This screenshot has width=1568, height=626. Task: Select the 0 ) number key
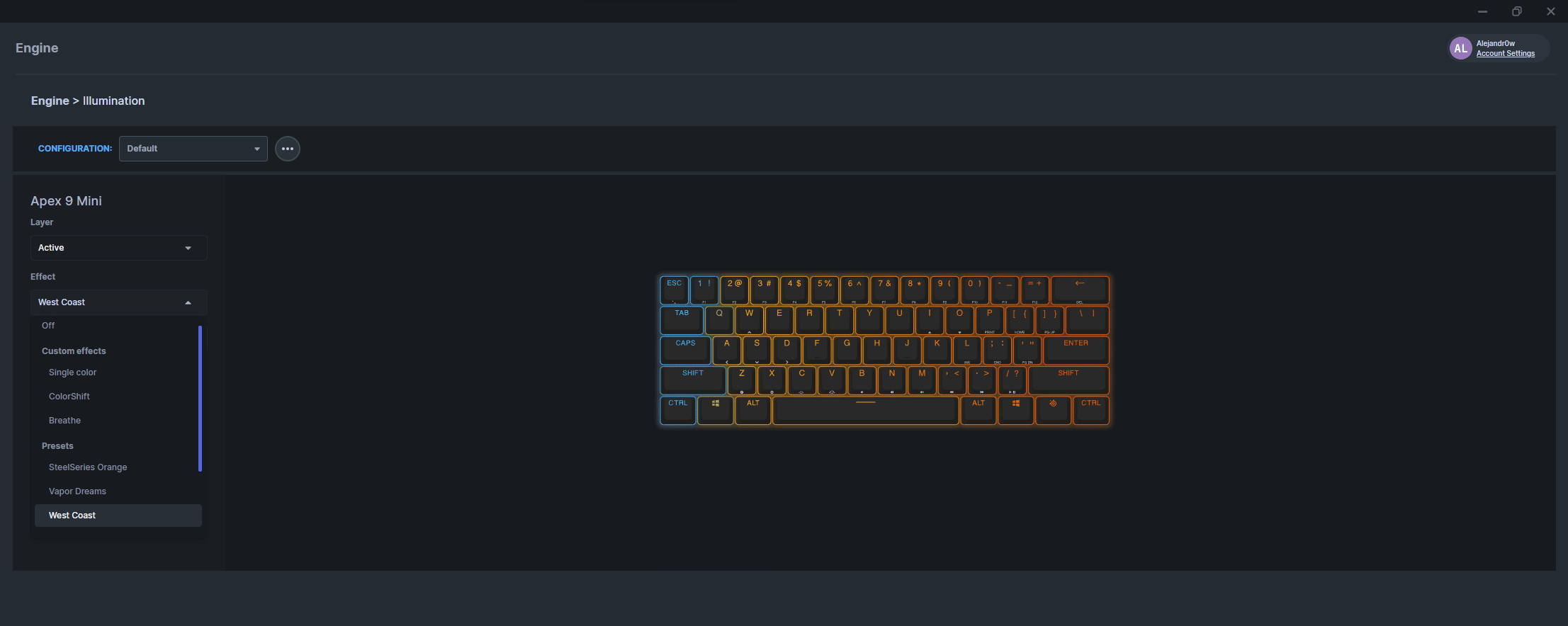coord(974,290)
